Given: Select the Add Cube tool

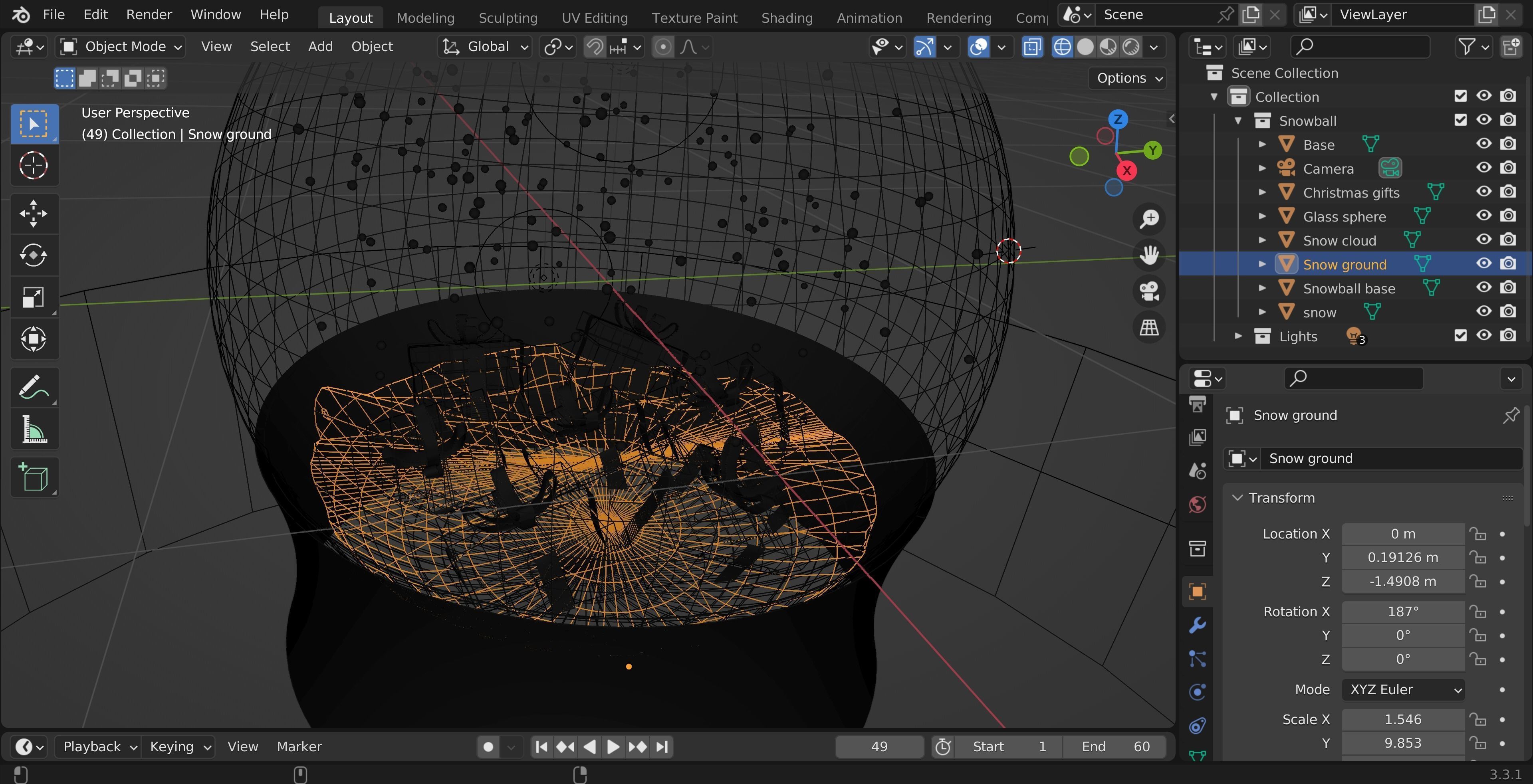Looking at the screenshot, I should tap(34, 477).
